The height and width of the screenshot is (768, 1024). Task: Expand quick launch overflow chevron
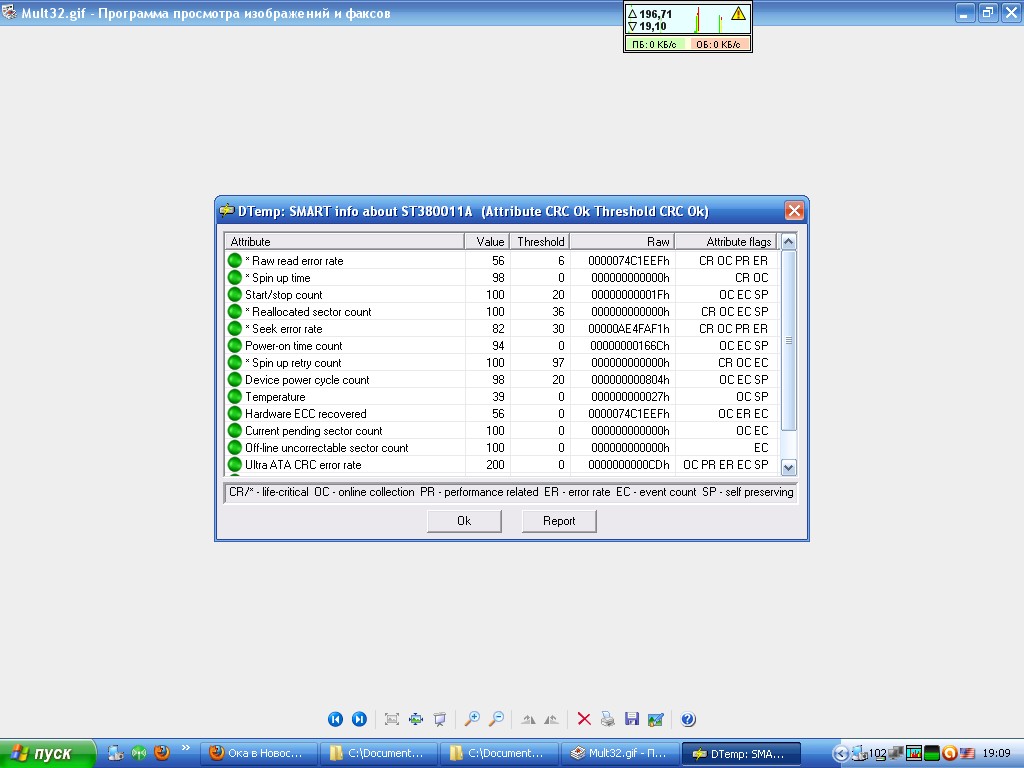click(185, 748)
